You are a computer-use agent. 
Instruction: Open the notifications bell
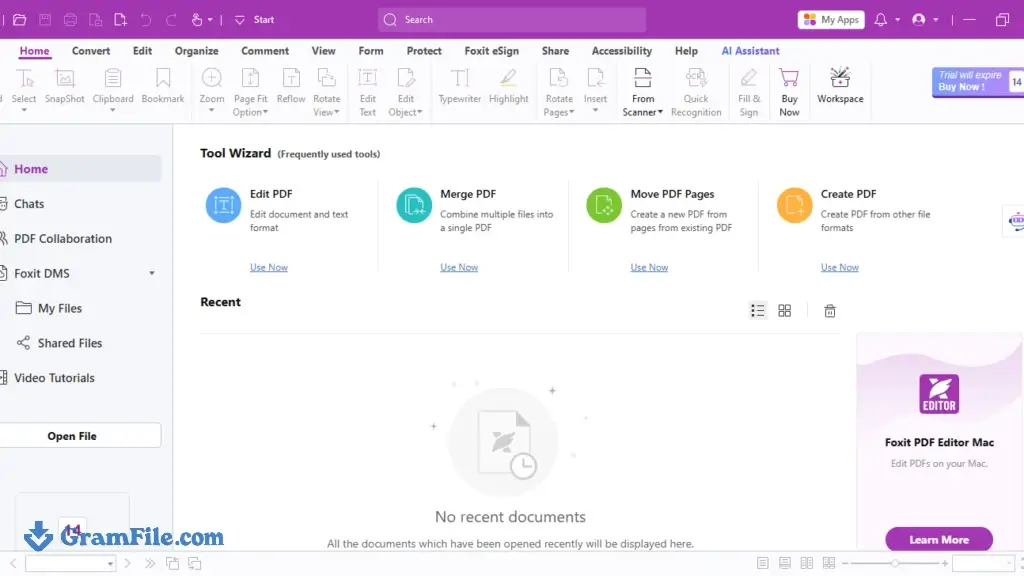880,20
